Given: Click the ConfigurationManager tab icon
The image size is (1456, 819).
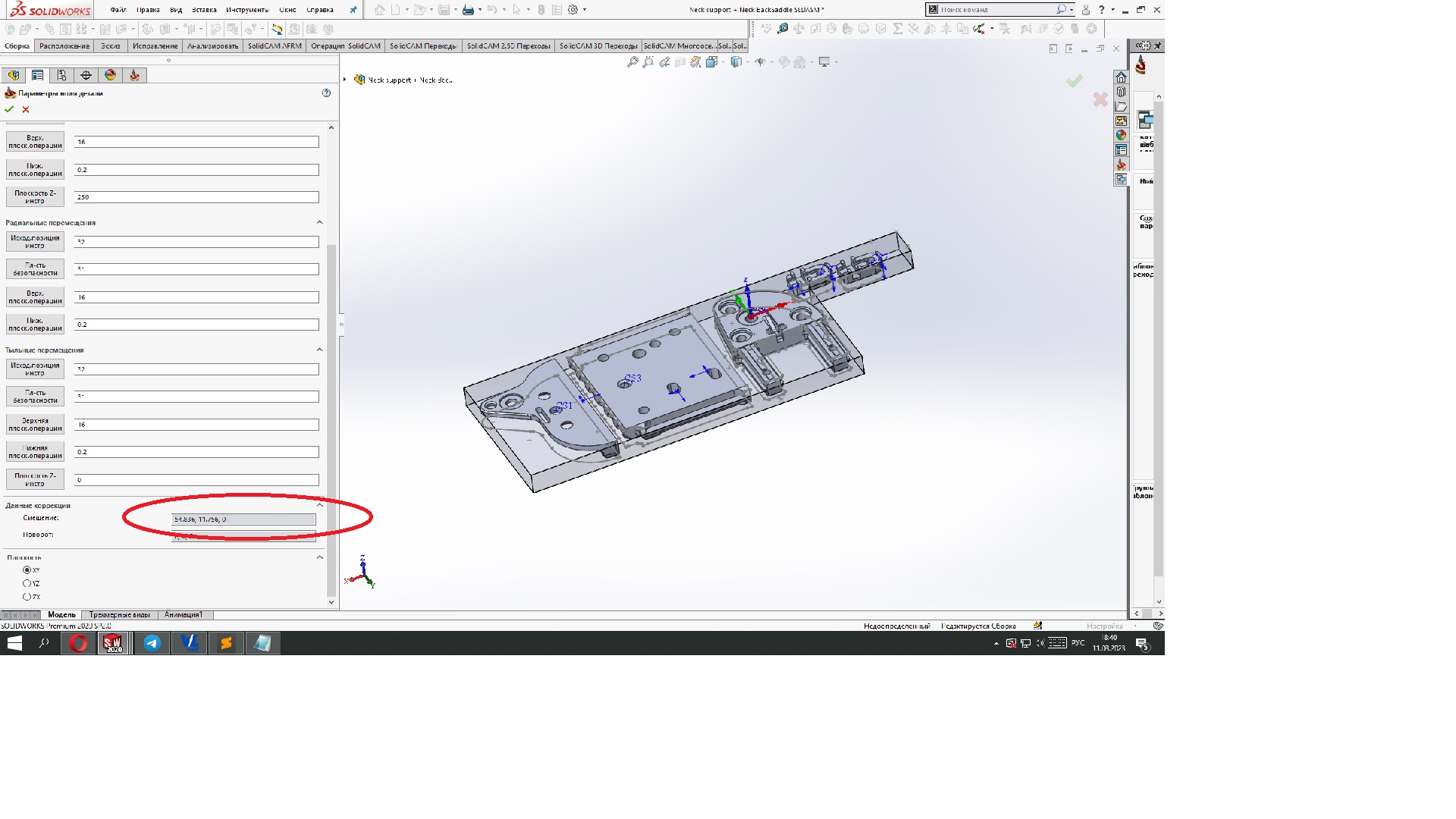Looking at the screenshot, I should point(61,75).
